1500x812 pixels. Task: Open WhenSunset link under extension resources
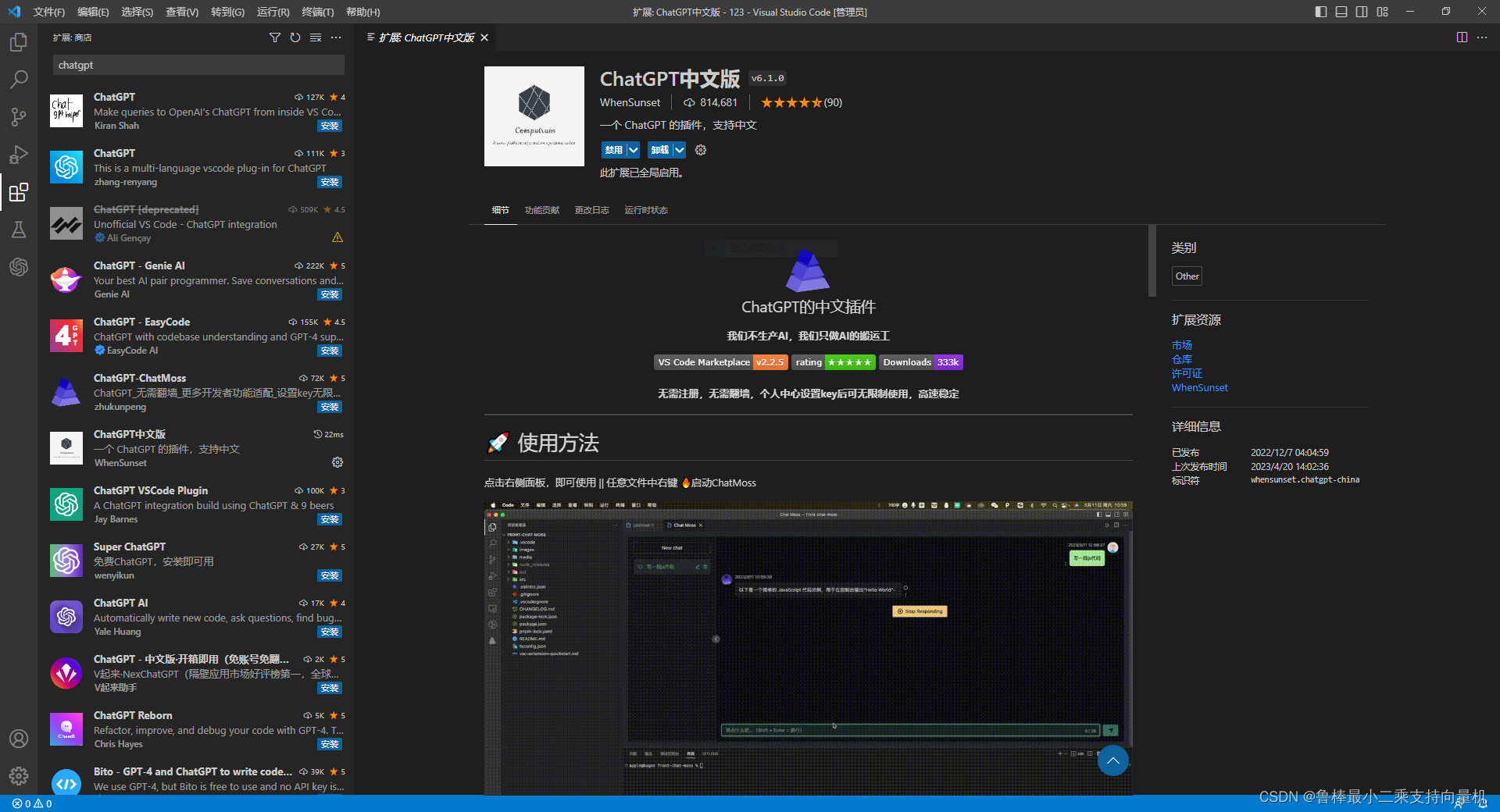pos(1199,387)
